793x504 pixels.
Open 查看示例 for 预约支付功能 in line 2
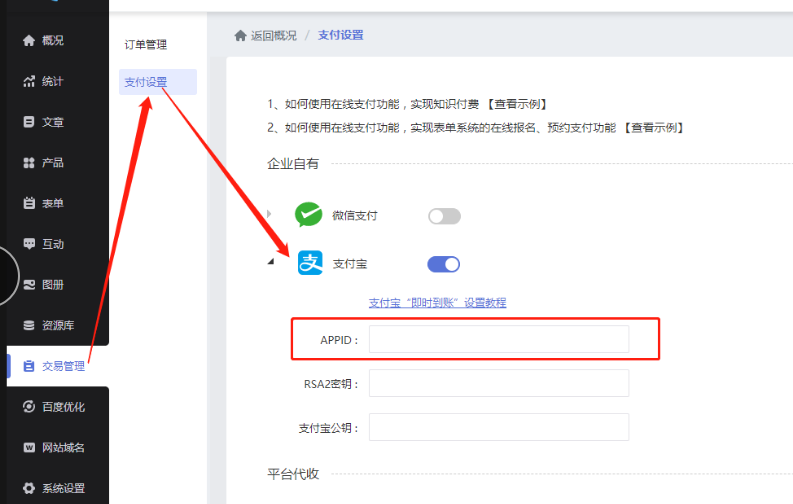pos(653,128)
